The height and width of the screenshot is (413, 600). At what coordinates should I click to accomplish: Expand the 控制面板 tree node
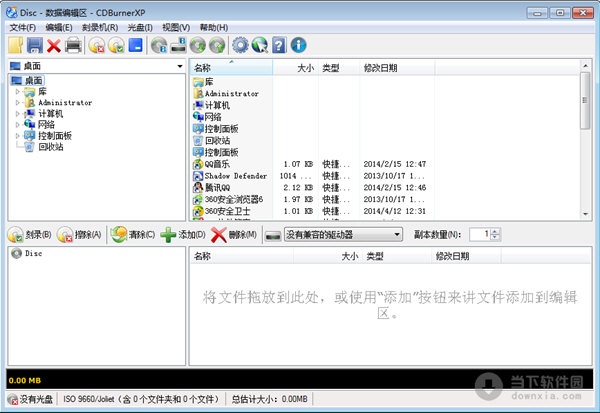(17, 136)
